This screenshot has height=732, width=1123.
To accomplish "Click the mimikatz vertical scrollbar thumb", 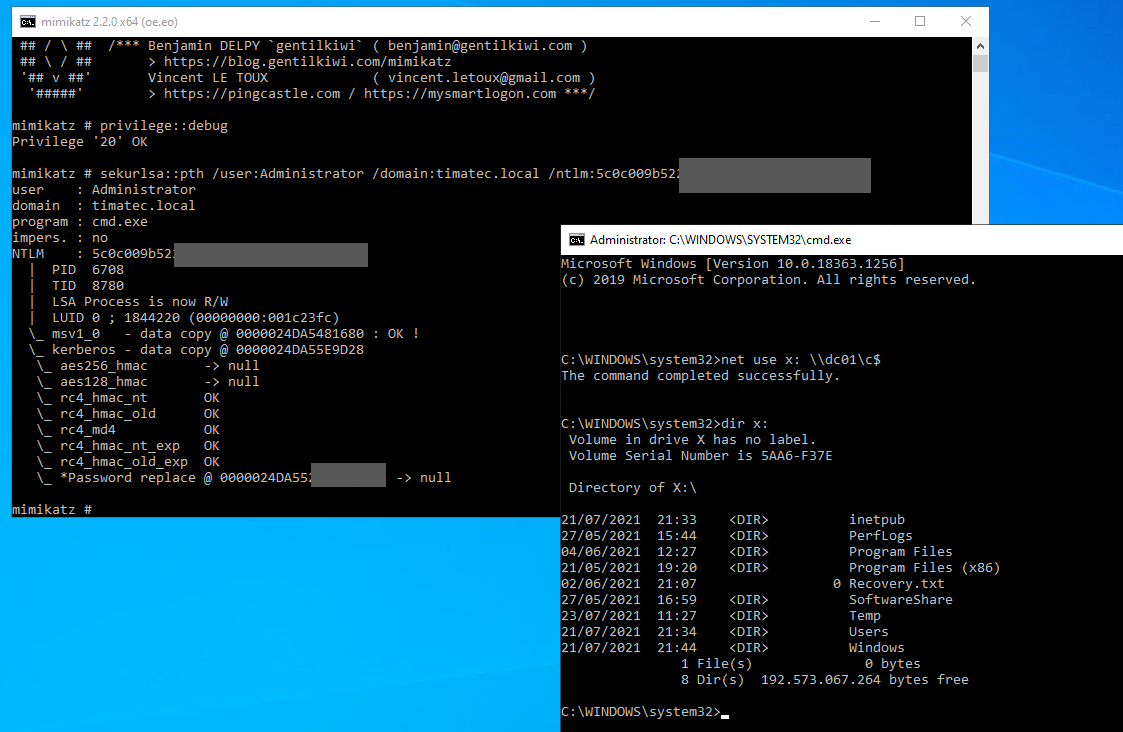I will point(980,63).
